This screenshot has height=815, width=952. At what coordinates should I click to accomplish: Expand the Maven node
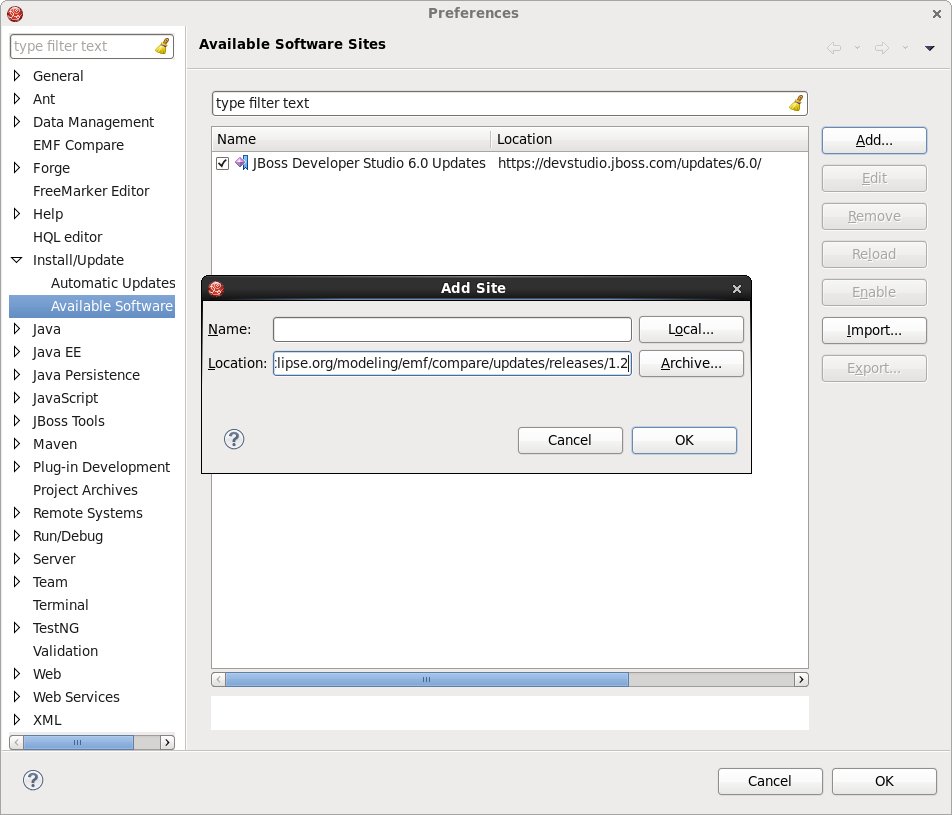click(x=17, y=444)
